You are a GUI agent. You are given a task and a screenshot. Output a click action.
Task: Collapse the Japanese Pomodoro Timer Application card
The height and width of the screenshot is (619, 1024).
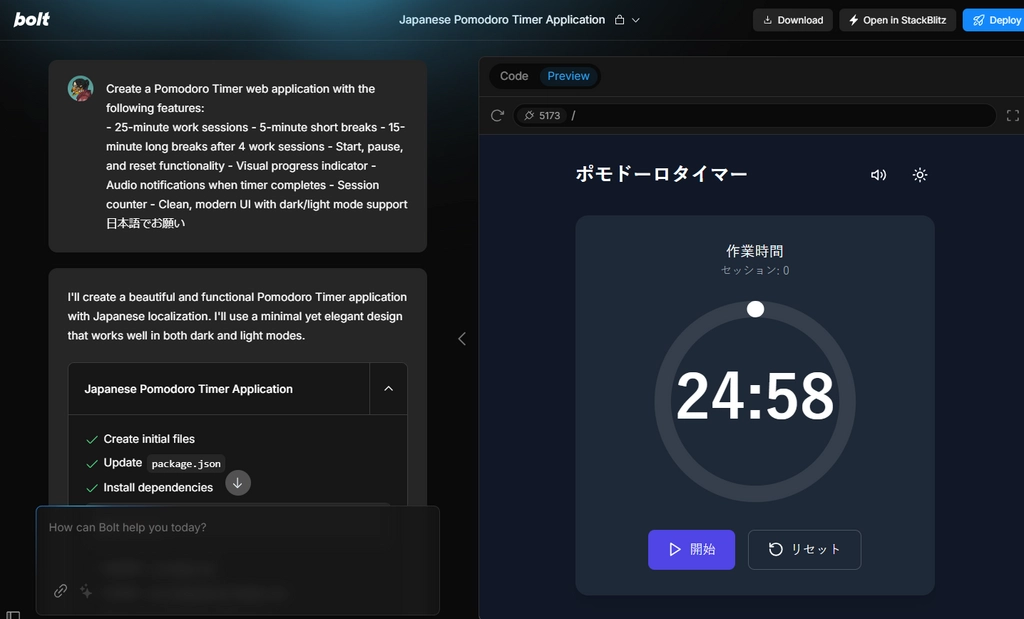click(x=389, y=389)
